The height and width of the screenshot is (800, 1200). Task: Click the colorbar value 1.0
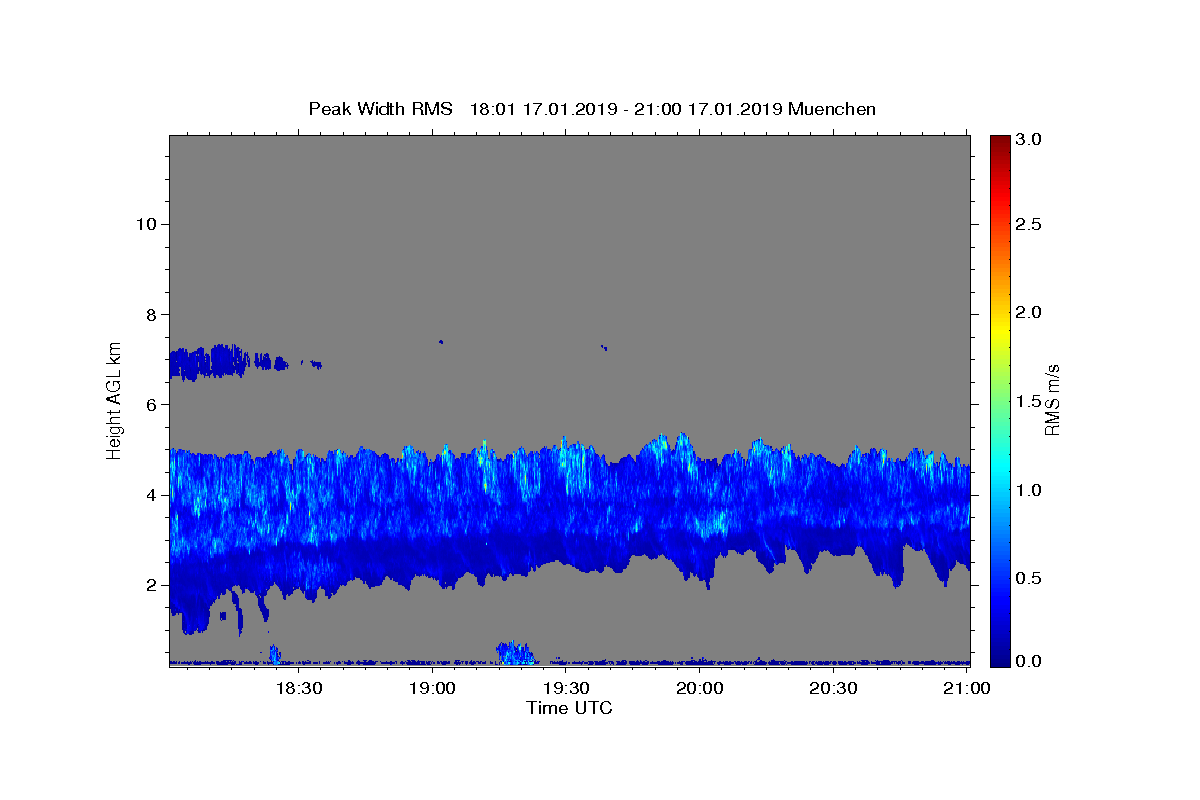pyautogui.click(x=1031, y=490)
